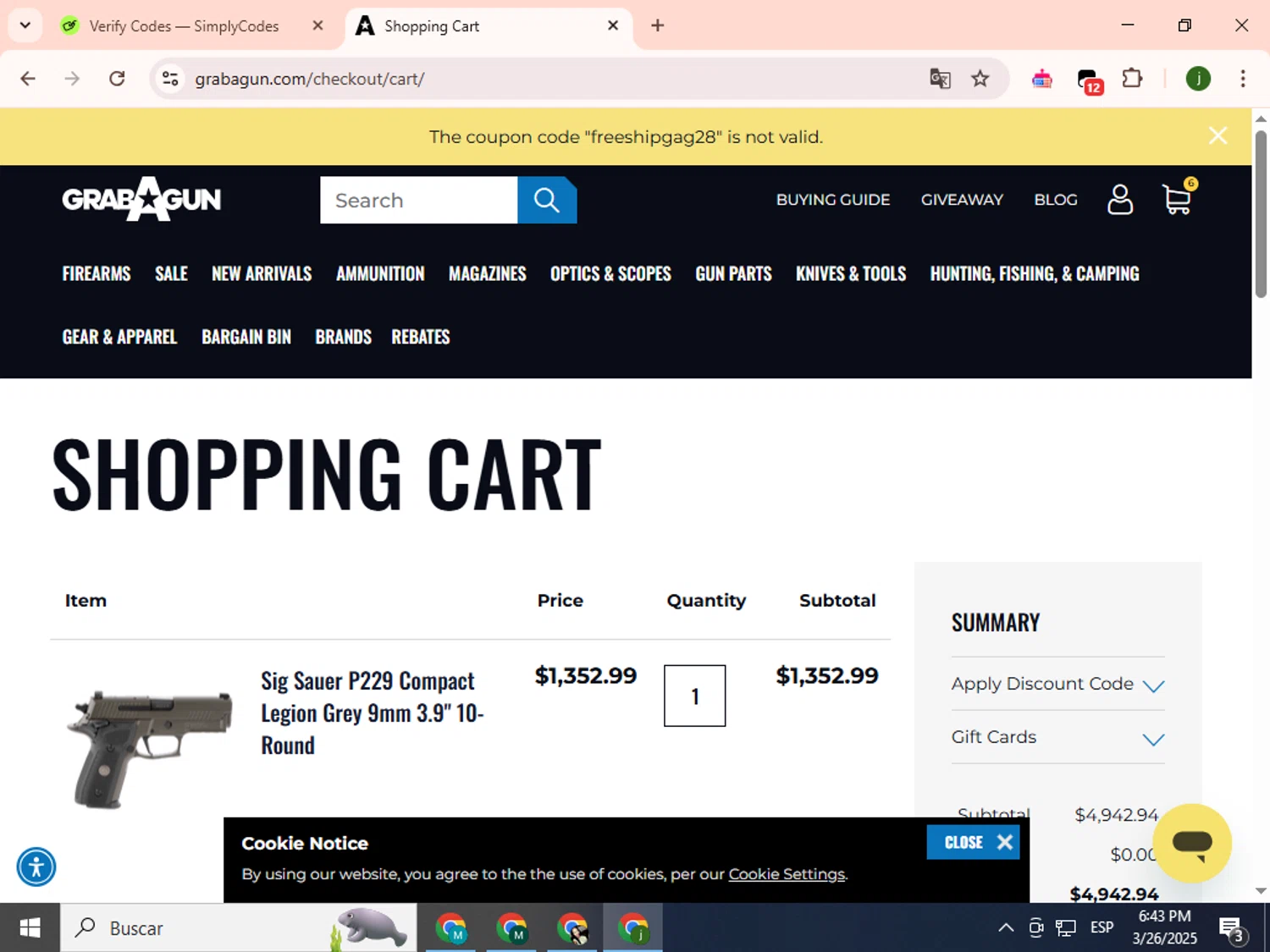Viewport: 1270px width, 952px height.
Task: Open the shopping cart icon in header
Action: point(1178,198)
